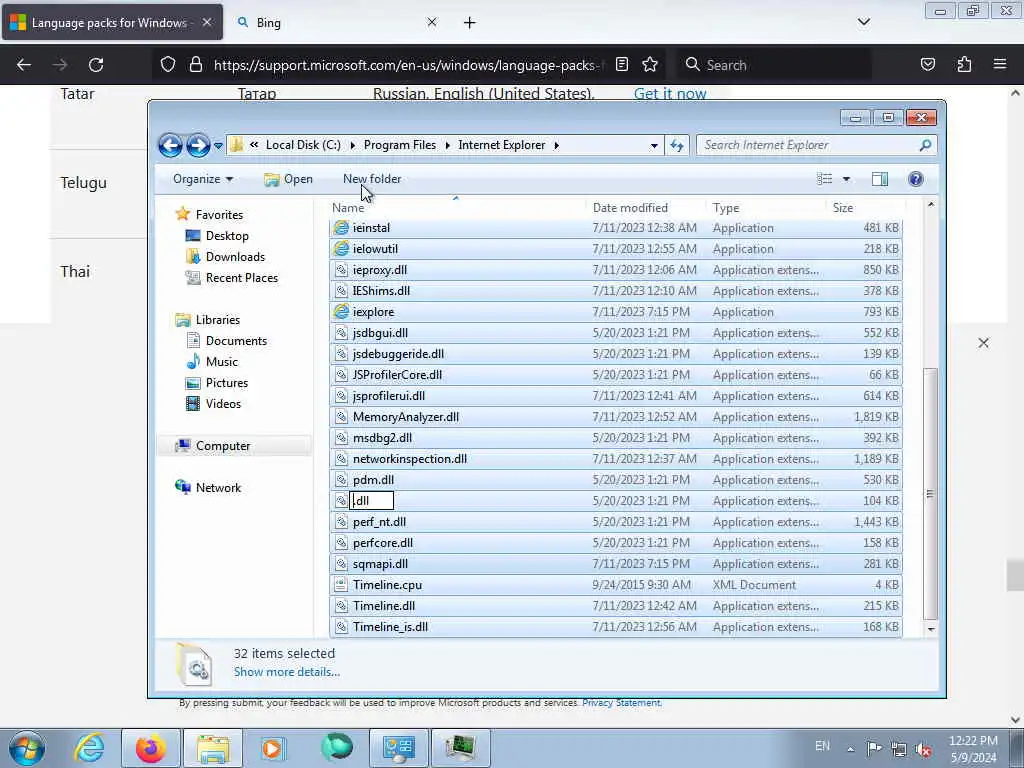Open Music library
This screenshot has width=1024, height=768.
pos(221,362)
